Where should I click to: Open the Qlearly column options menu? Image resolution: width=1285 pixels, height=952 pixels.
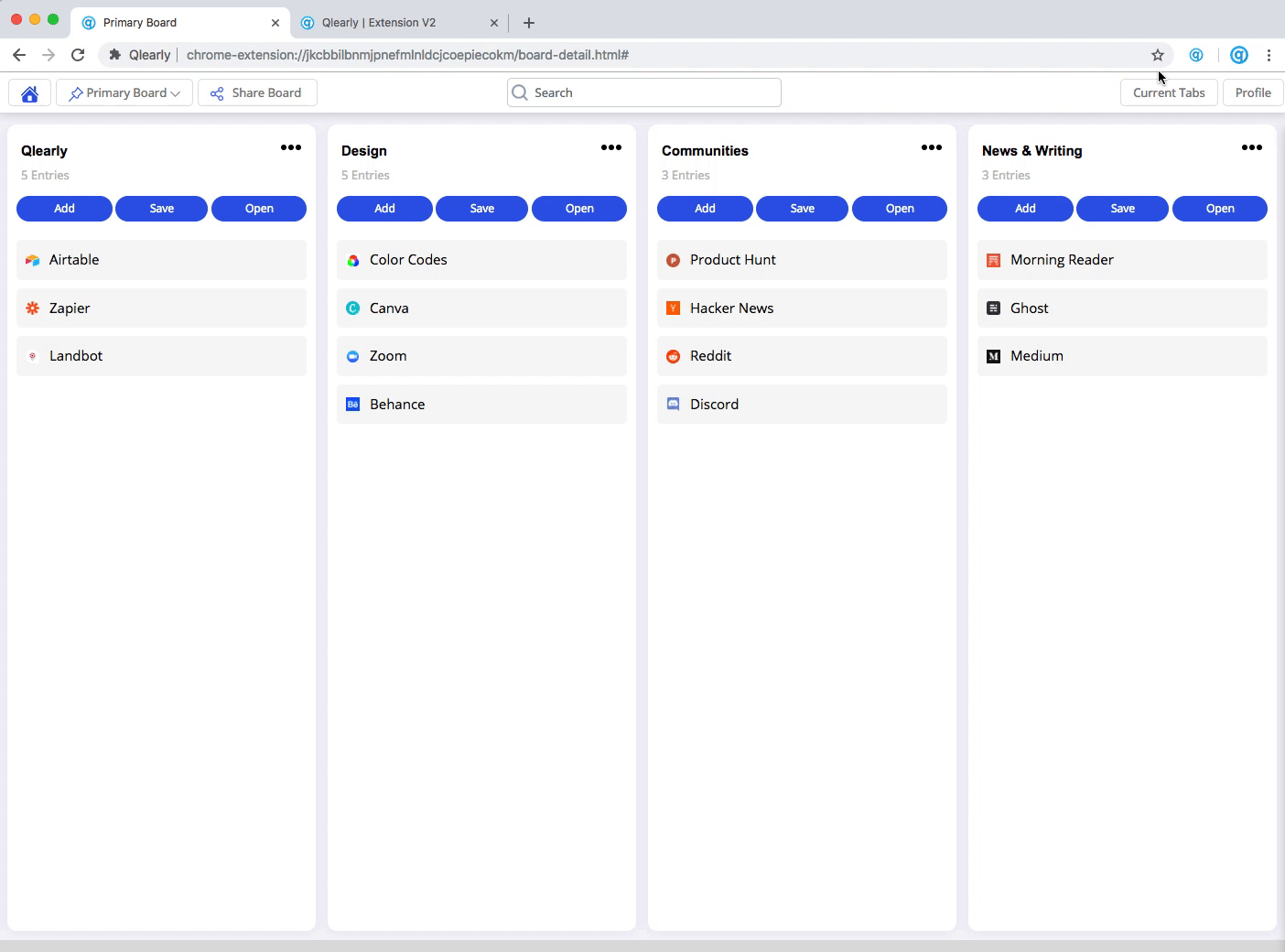[x=291, y=147]
